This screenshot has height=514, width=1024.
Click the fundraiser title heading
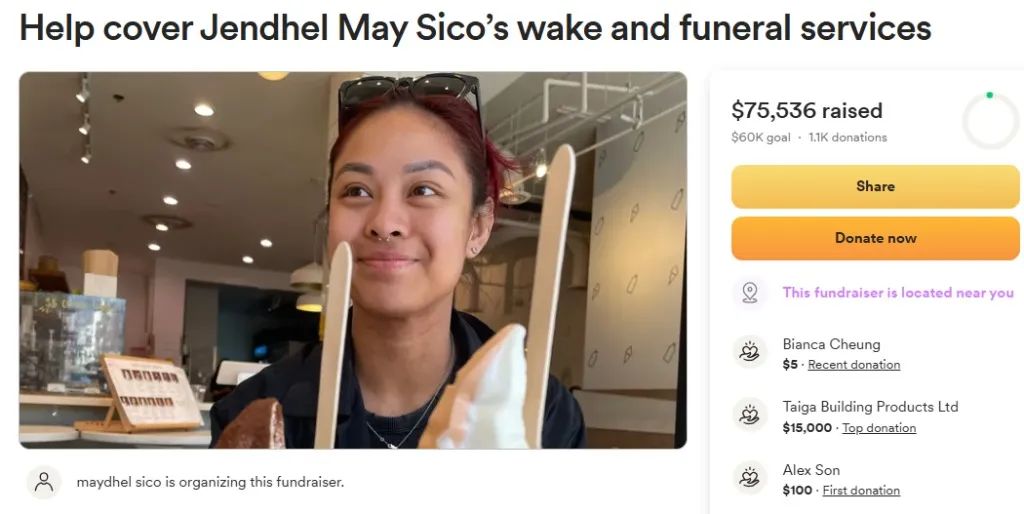(x=475, y=28)
